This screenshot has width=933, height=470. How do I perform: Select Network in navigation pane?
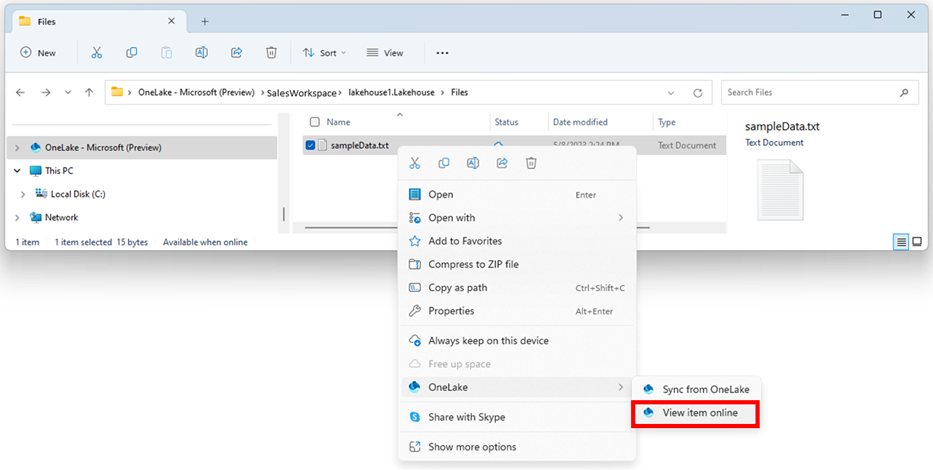(x=61, y=218)
